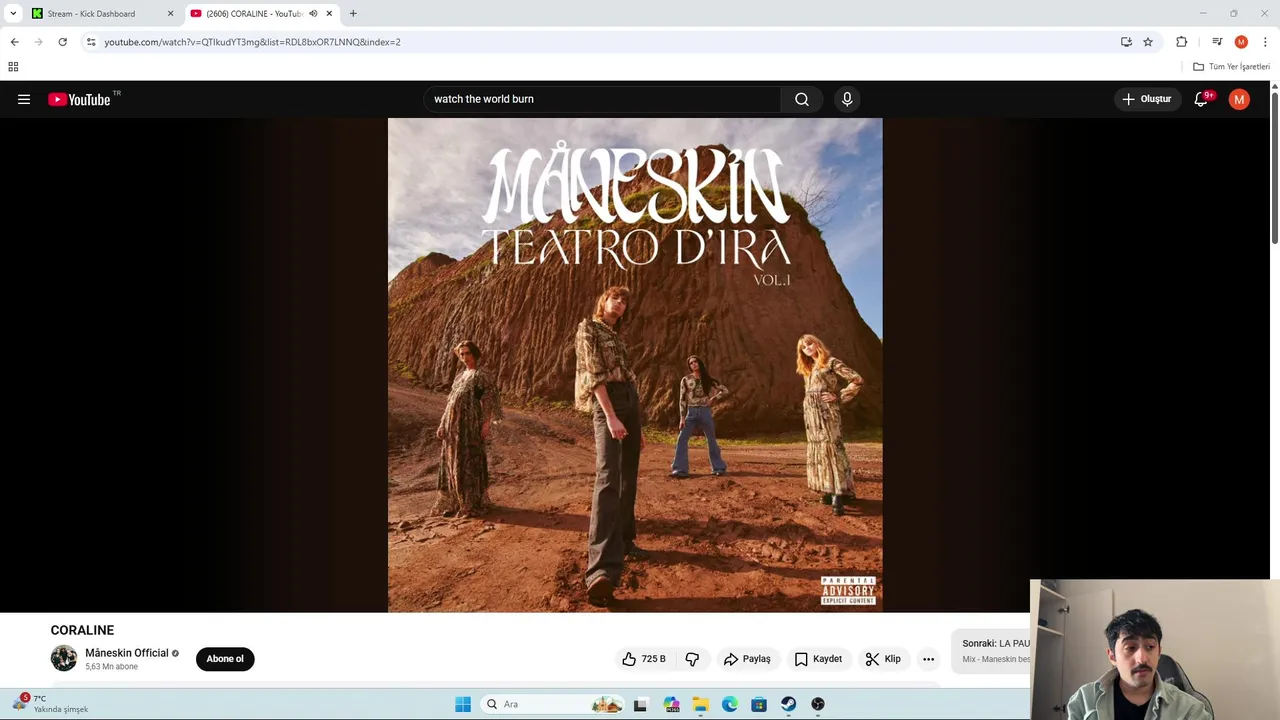Open File Explorer from taskbar
This screenshot has height=720, width=1280.
(700, 704)
